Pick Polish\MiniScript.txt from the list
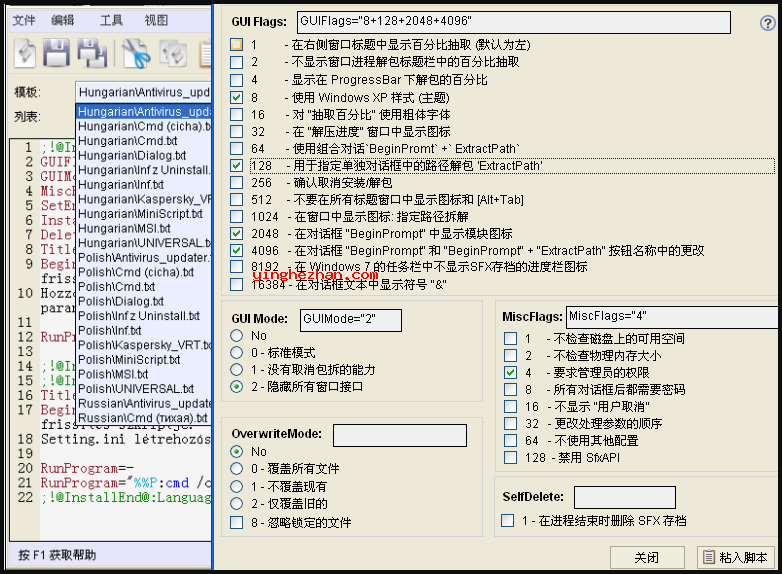Viewport: 782px width, 574px height. [144, 360]
